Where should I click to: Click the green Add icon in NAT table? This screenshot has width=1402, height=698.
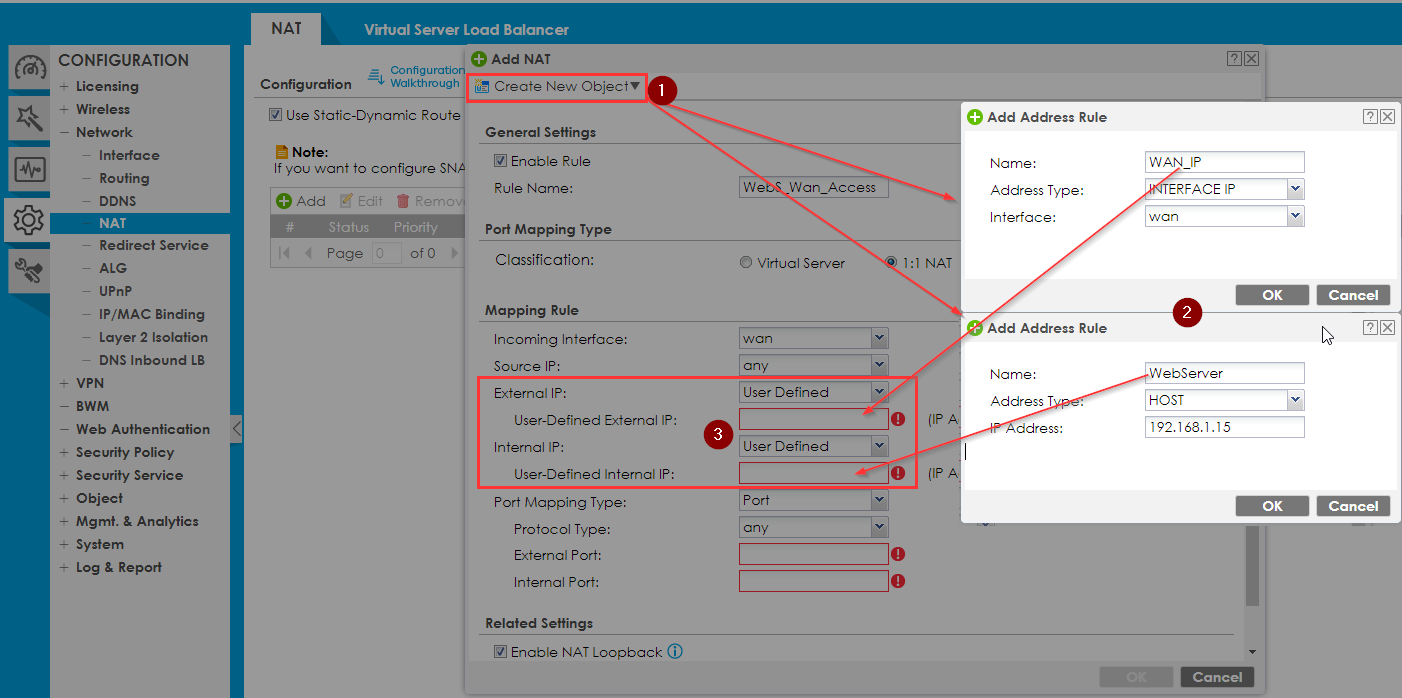[284, 201]
